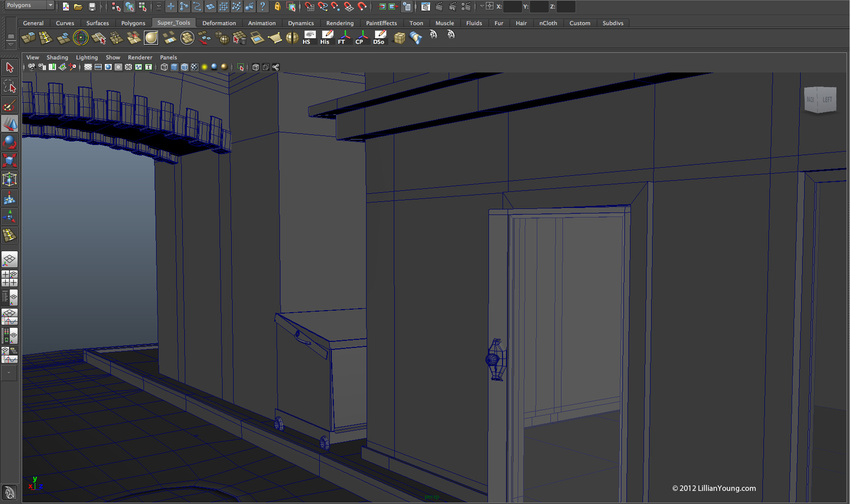Select the Move tool cone icon
The height and width of the screenshot is (504, 850).
tap(9, 124)
